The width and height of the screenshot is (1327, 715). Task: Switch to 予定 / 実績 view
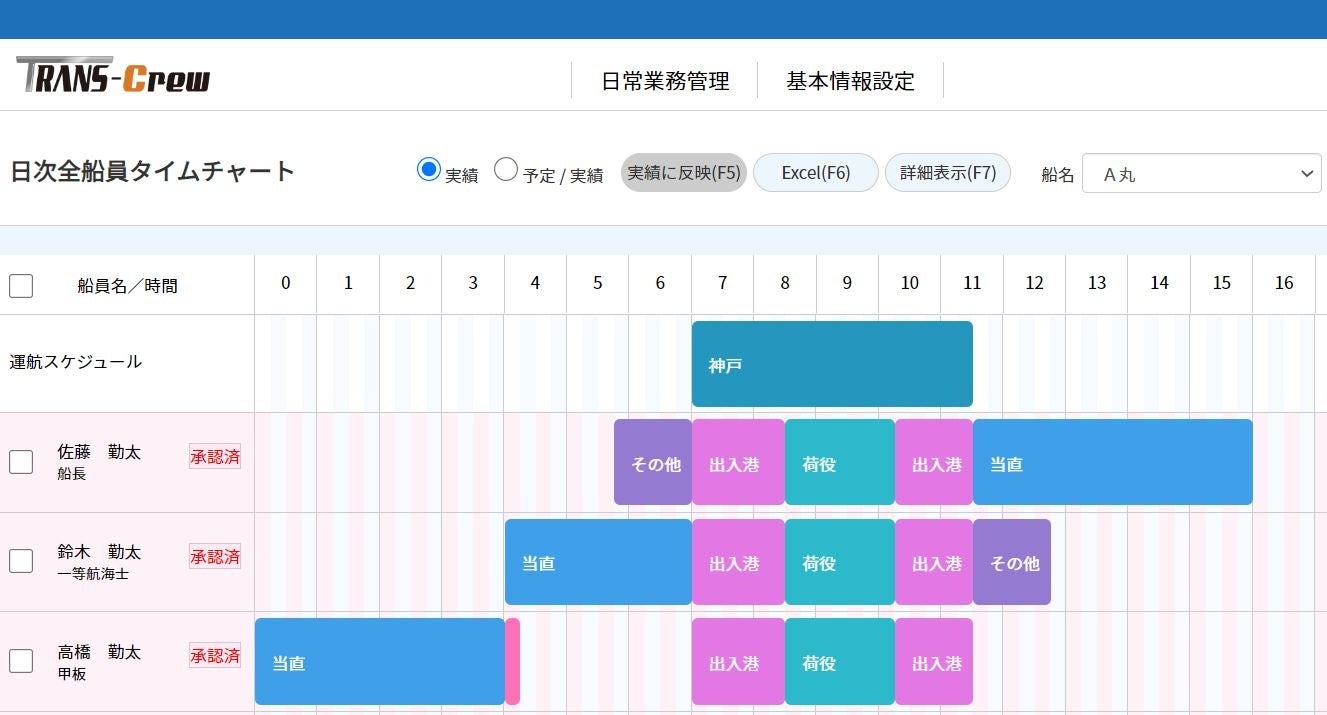click(x=506, y=170)
